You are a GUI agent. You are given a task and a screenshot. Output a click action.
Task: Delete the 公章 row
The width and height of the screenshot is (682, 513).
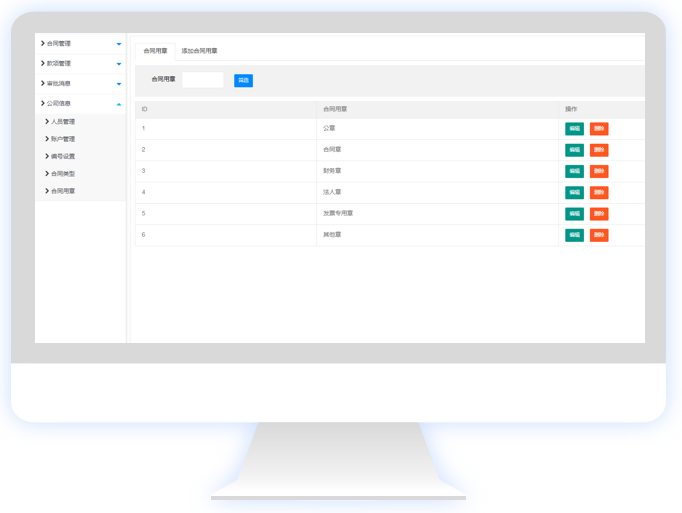point(598,129)
